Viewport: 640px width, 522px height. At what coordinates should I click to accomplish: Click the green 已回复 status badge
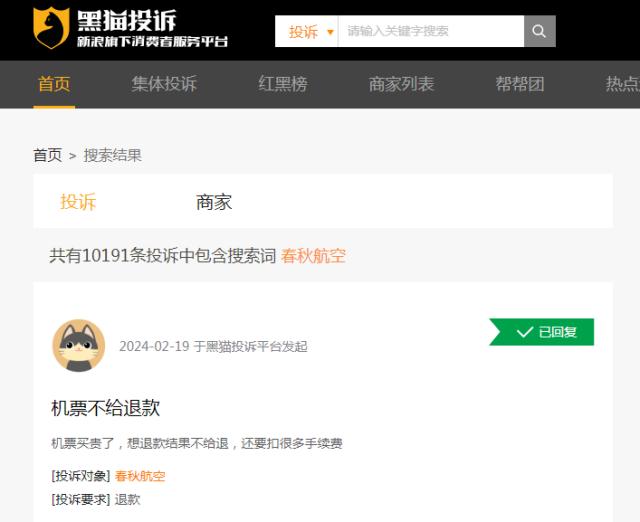tap(542, 332)
